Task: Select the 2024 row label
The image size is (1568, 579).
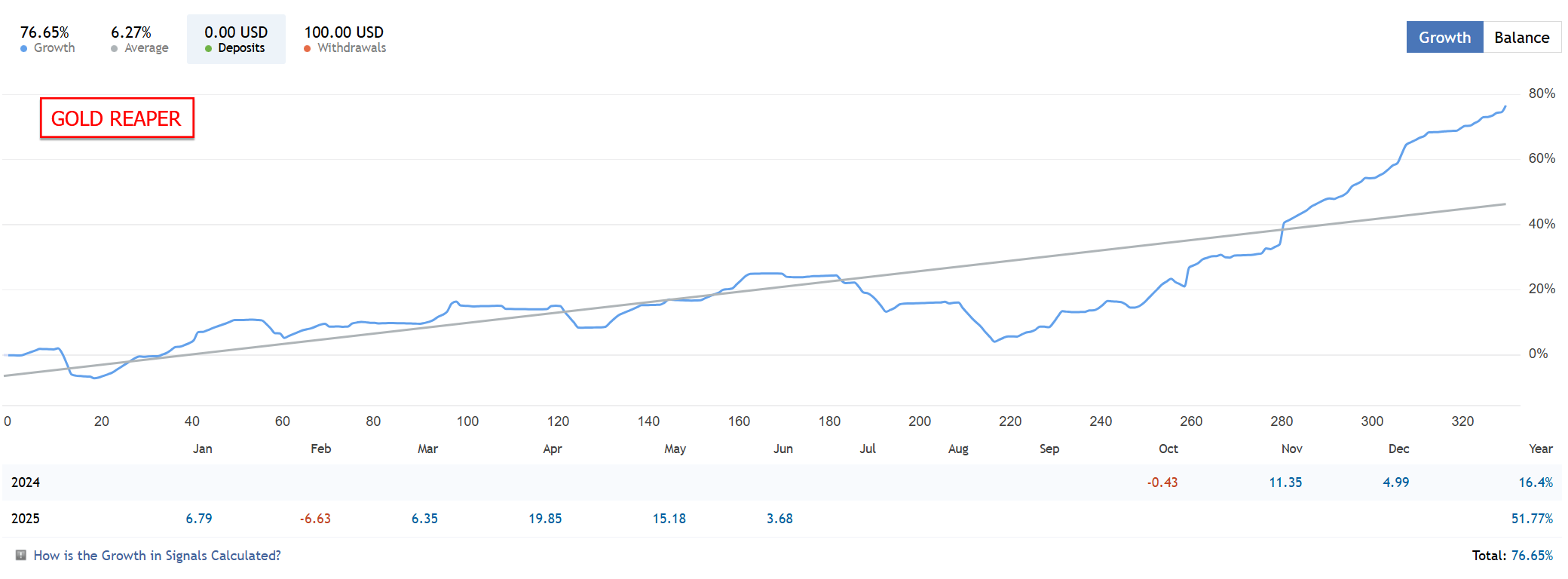Action: (x=26, y=482)
